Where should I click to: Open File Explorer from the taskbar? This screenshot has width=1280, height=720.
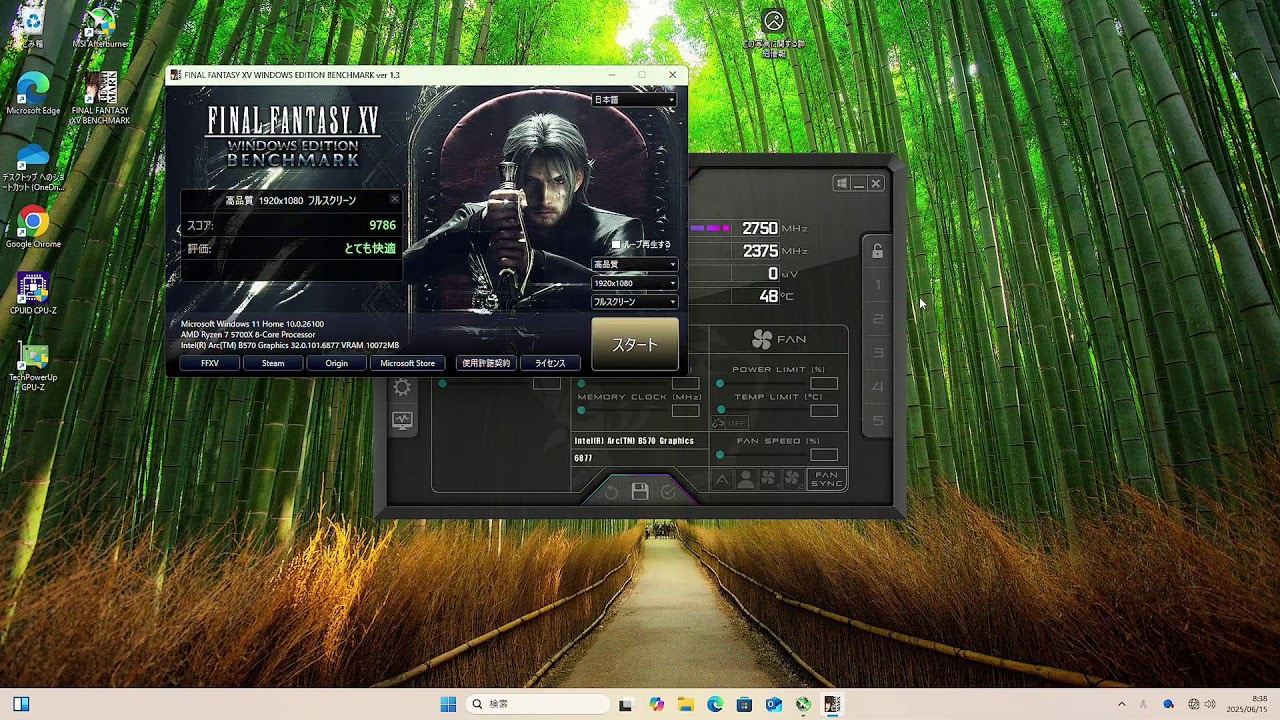685,704
